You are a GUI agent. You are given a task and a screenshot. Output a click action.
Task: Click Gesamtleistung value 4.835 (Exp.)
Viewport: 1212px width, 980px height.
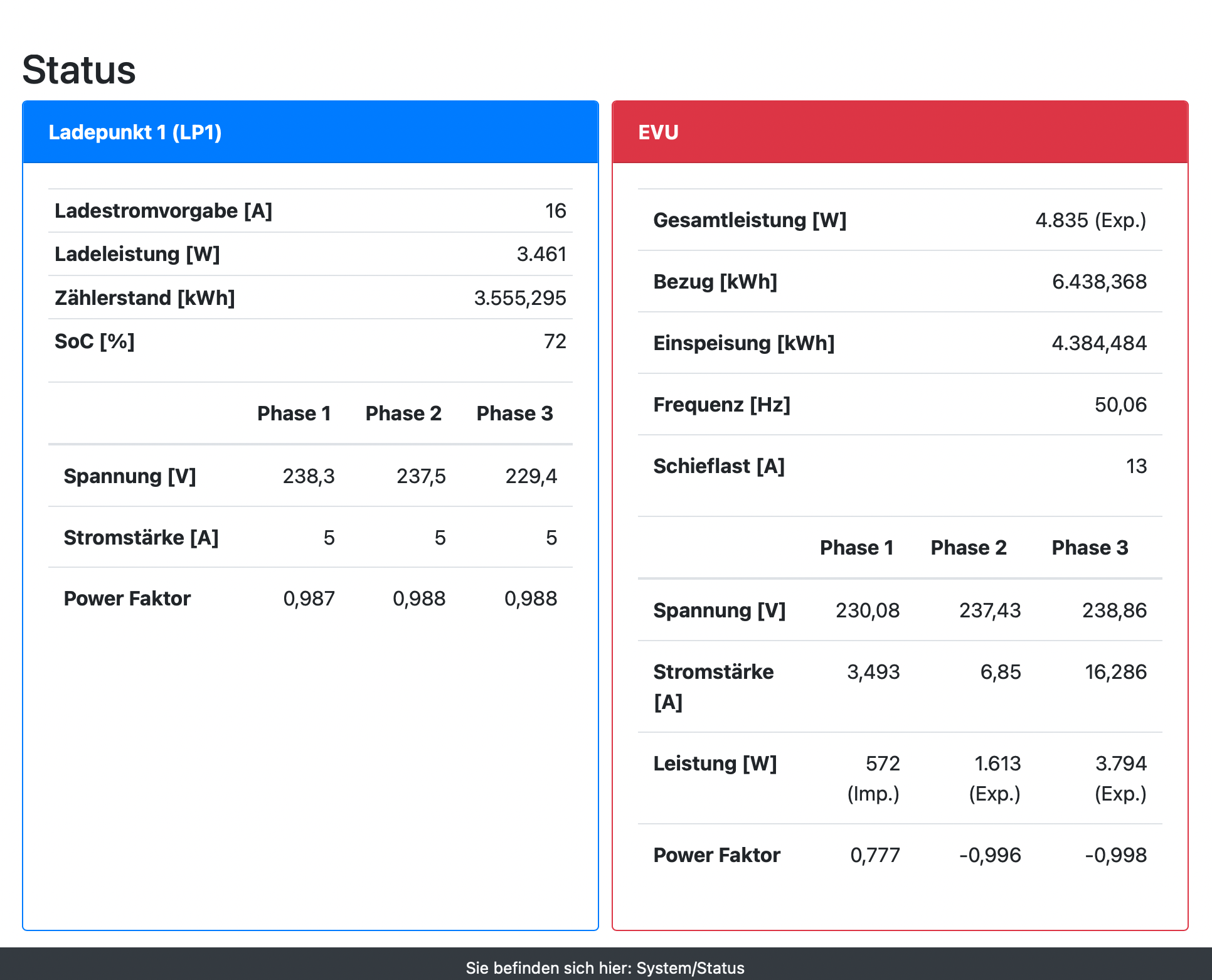point(1090,220)
